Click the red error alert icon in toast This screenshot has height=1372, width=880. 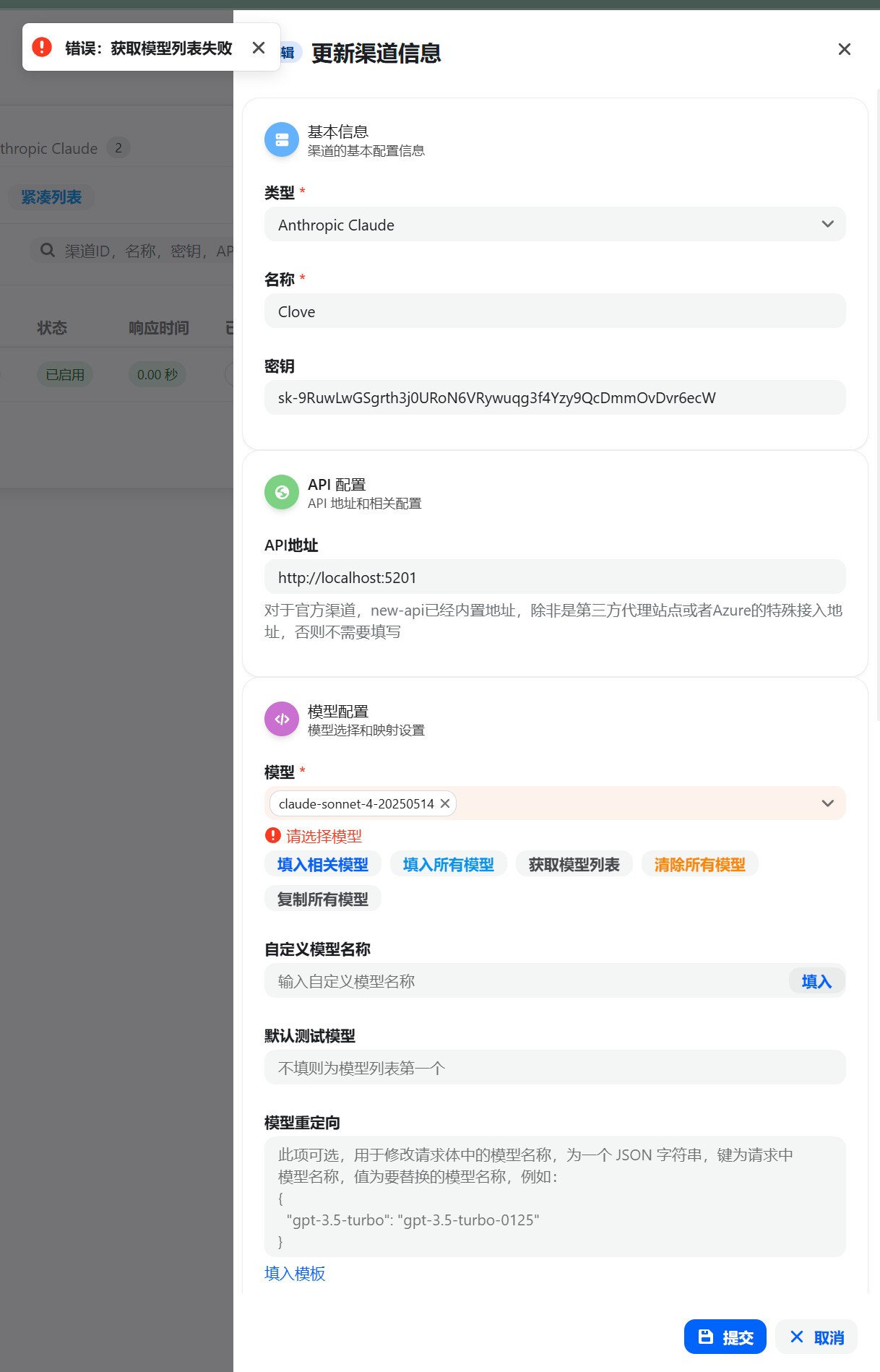coord(42,47)
